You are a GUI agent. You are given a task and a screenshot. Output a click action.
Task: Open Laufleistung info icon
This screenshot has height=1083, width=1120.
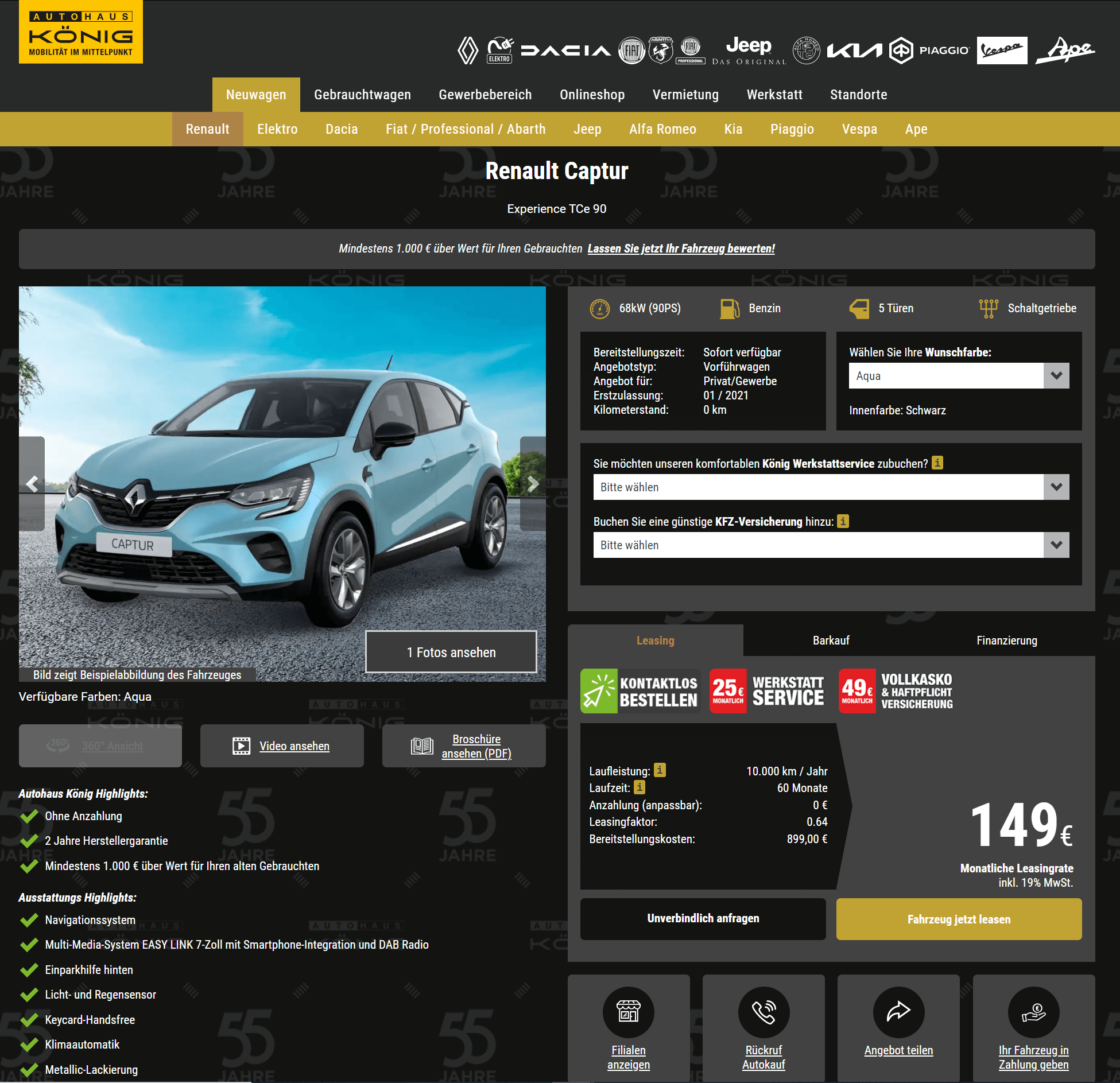[x=660, y=770]
